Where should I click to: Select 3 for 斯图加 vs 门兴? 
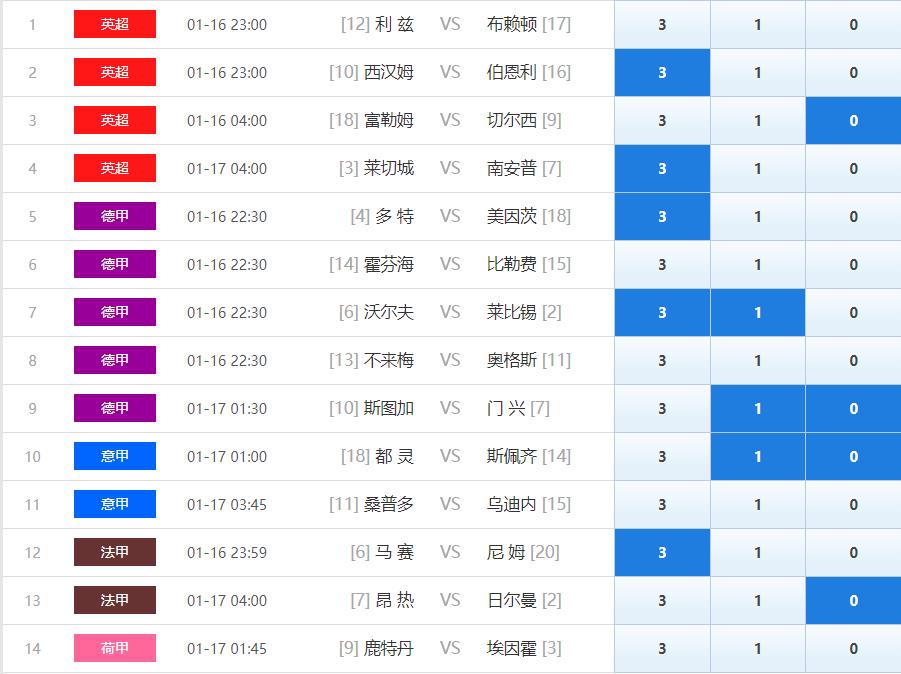pyautogui.click(x=662, y=408)
